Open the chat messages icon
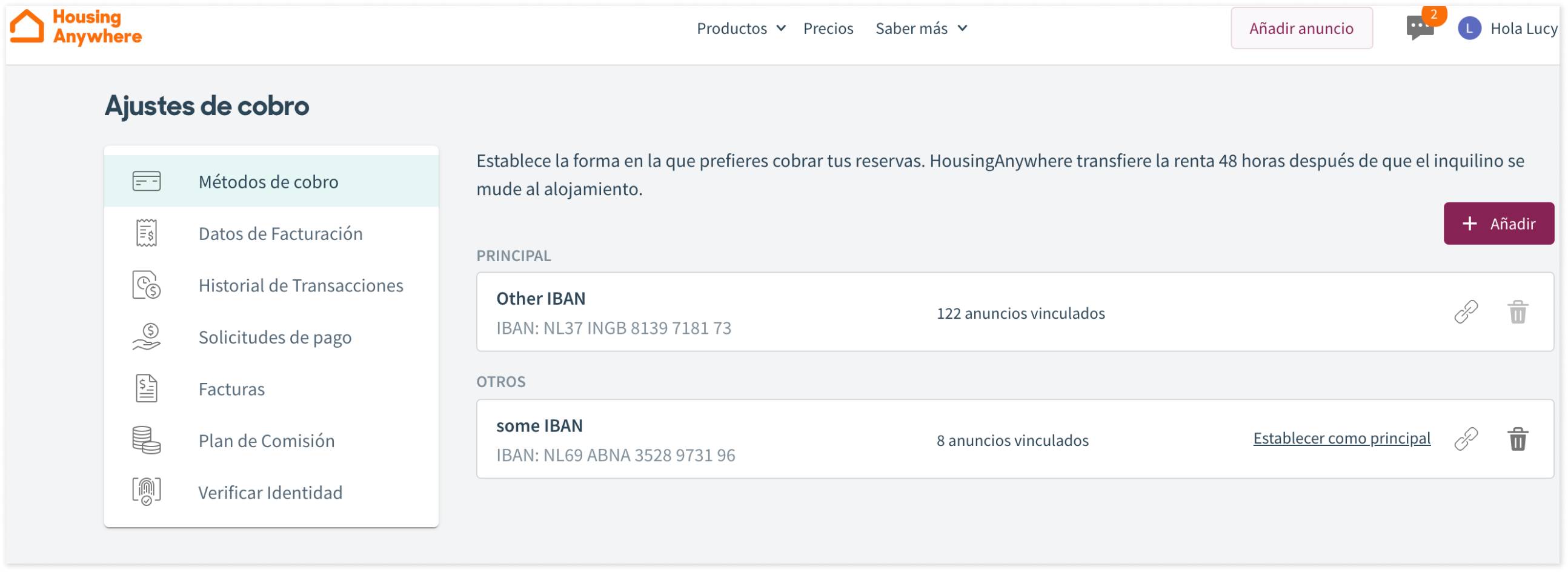The width and height of the screenshot is (1568, 572). coord(1419,28)
